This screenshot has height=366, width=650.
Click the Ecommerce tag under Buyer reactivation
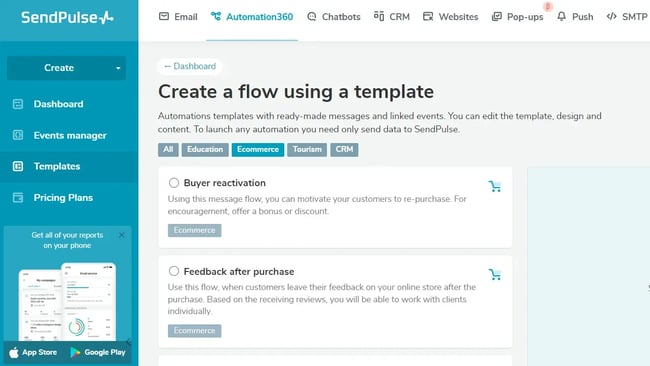tap(194, 230)
